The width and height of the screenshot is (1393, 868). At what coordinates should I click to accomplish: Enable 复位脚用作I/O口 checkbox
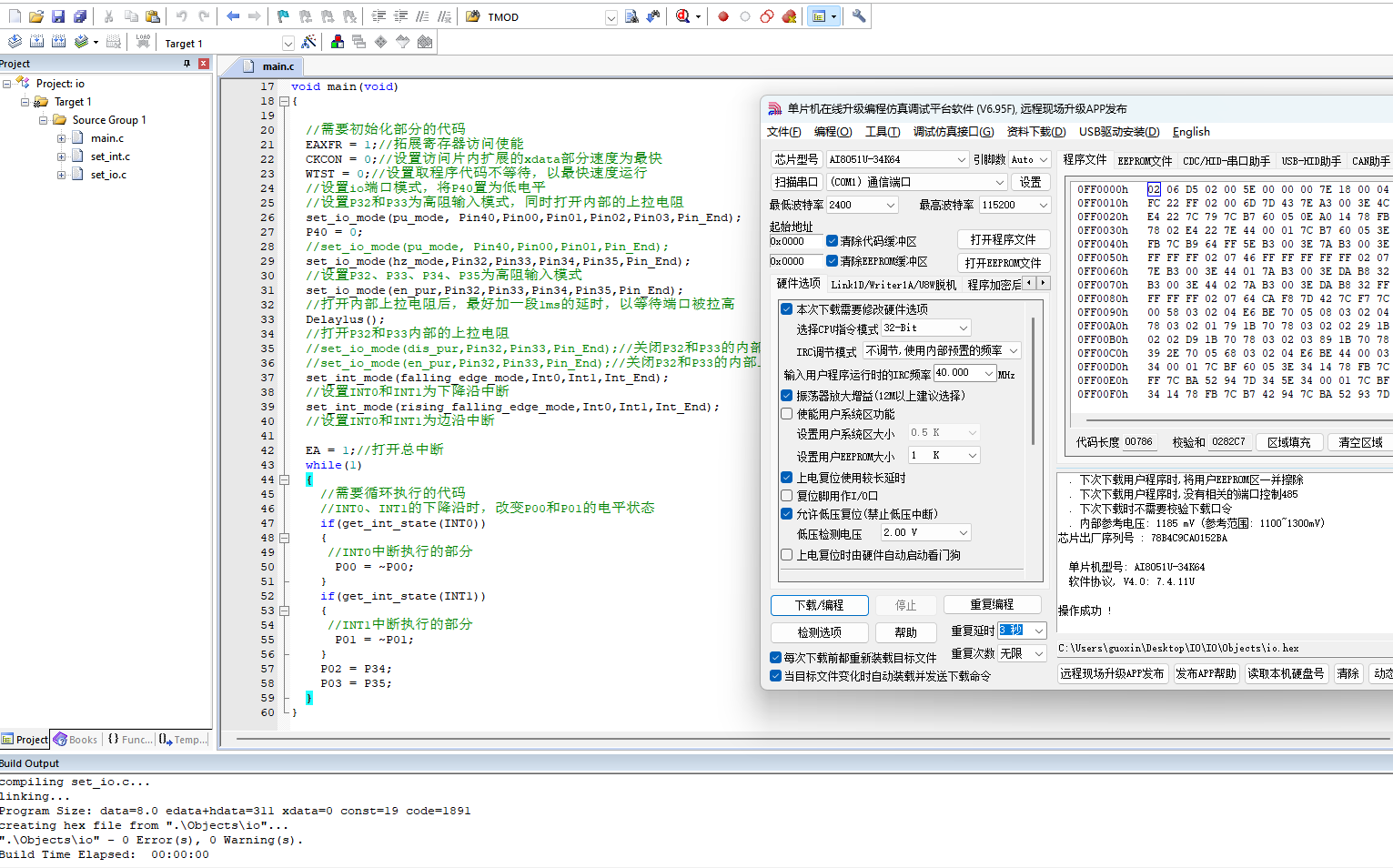pos(787,496)
